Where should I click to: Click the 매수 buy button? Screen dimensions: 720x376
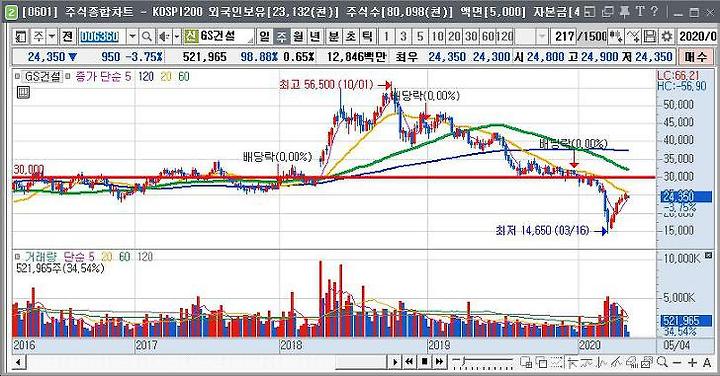[x=696, y=57]
